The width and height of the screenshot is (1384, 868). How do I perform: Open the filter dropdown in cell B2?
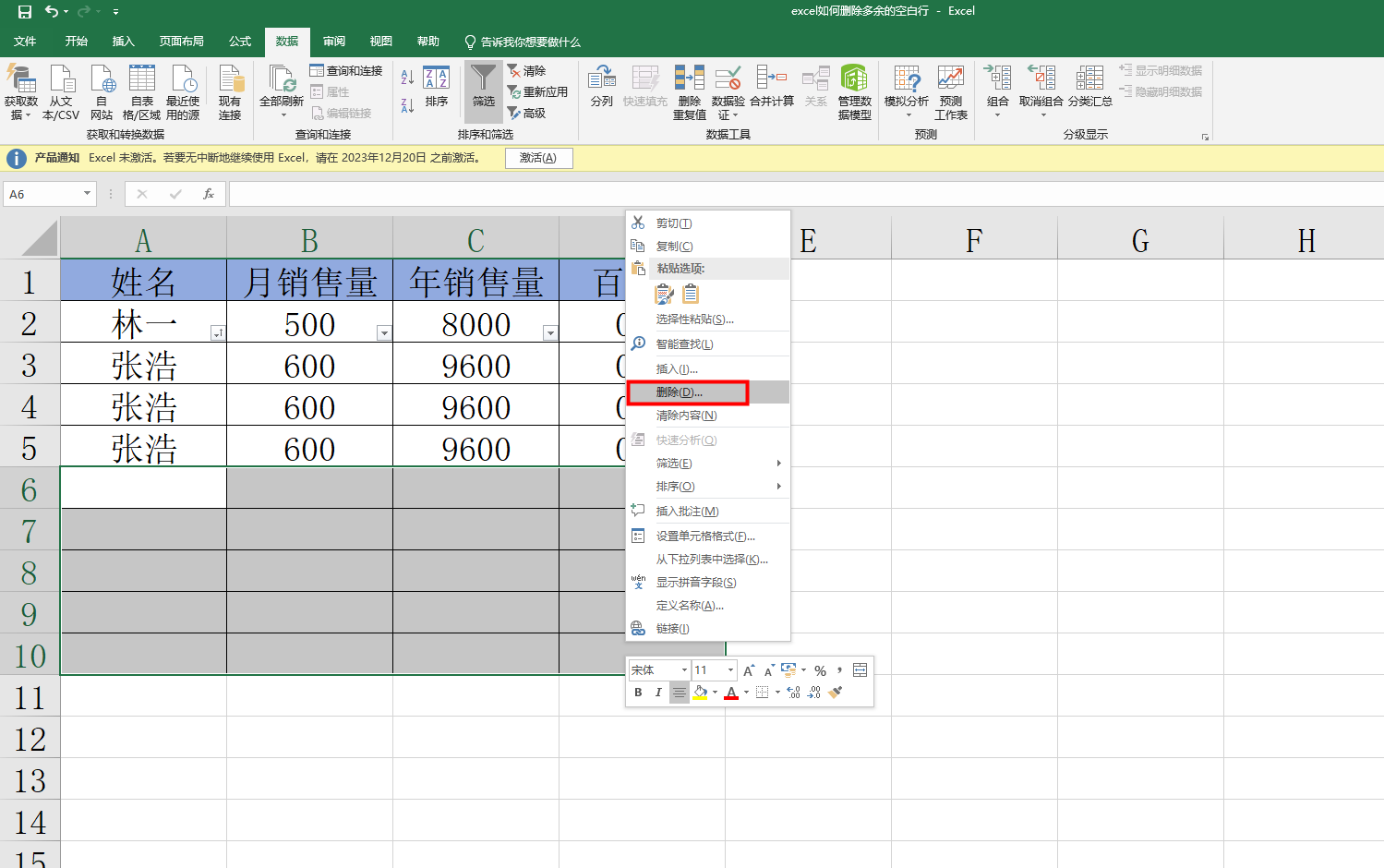point(384,333)
